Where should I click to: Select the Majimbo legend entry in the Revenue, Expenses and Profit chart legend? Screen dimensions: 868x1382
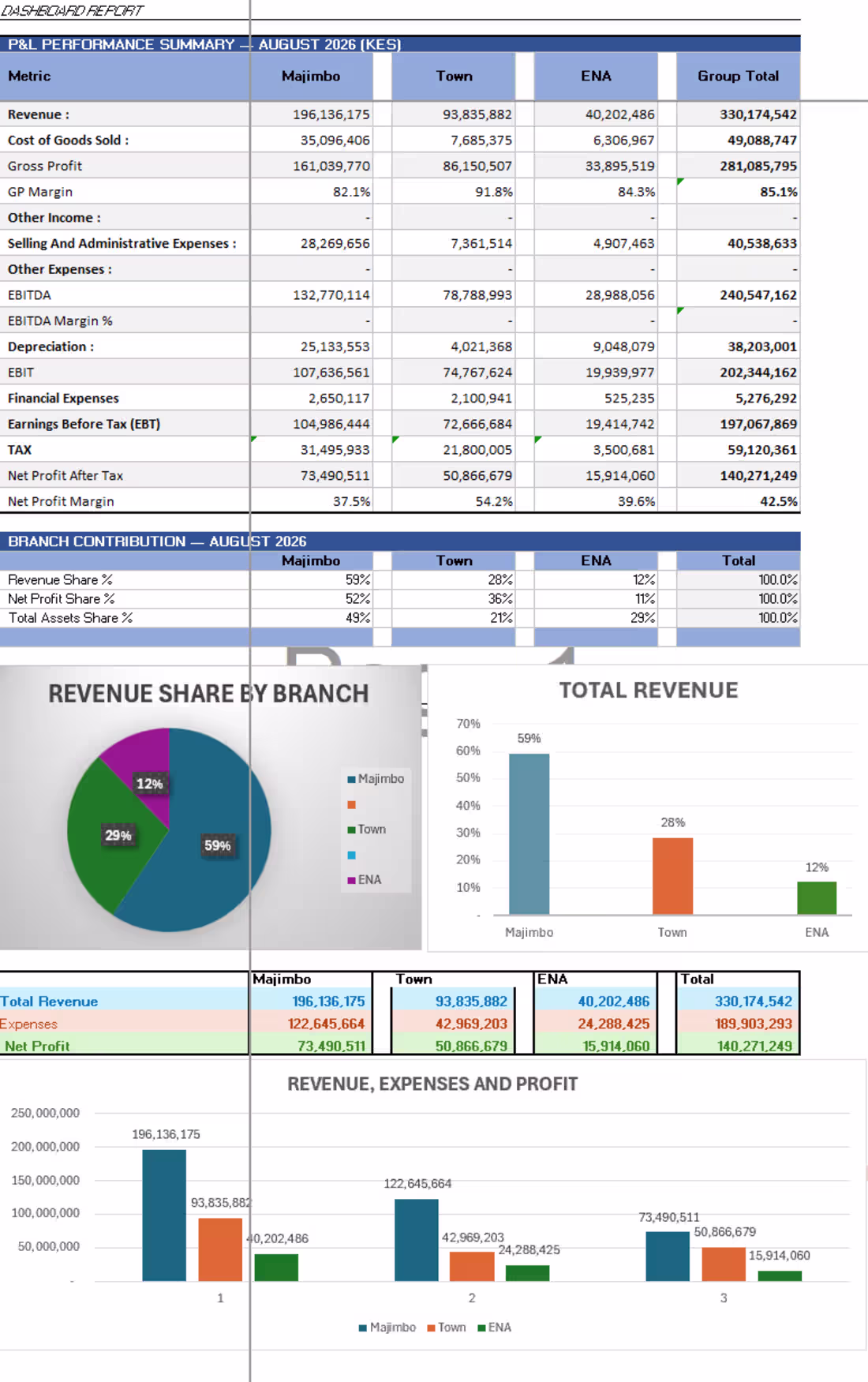click(387, 1328)
